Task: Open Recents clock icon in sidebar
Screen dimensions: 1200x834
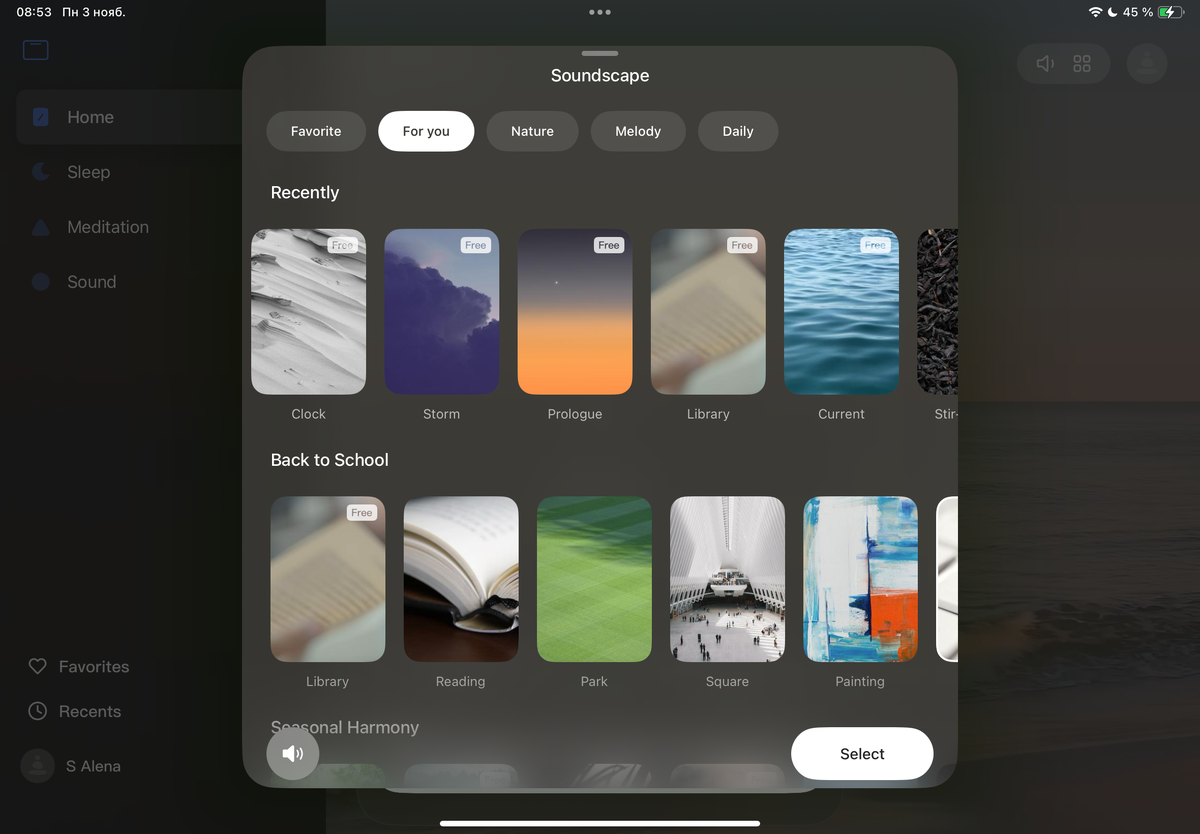Action: [x=38, y=711]
